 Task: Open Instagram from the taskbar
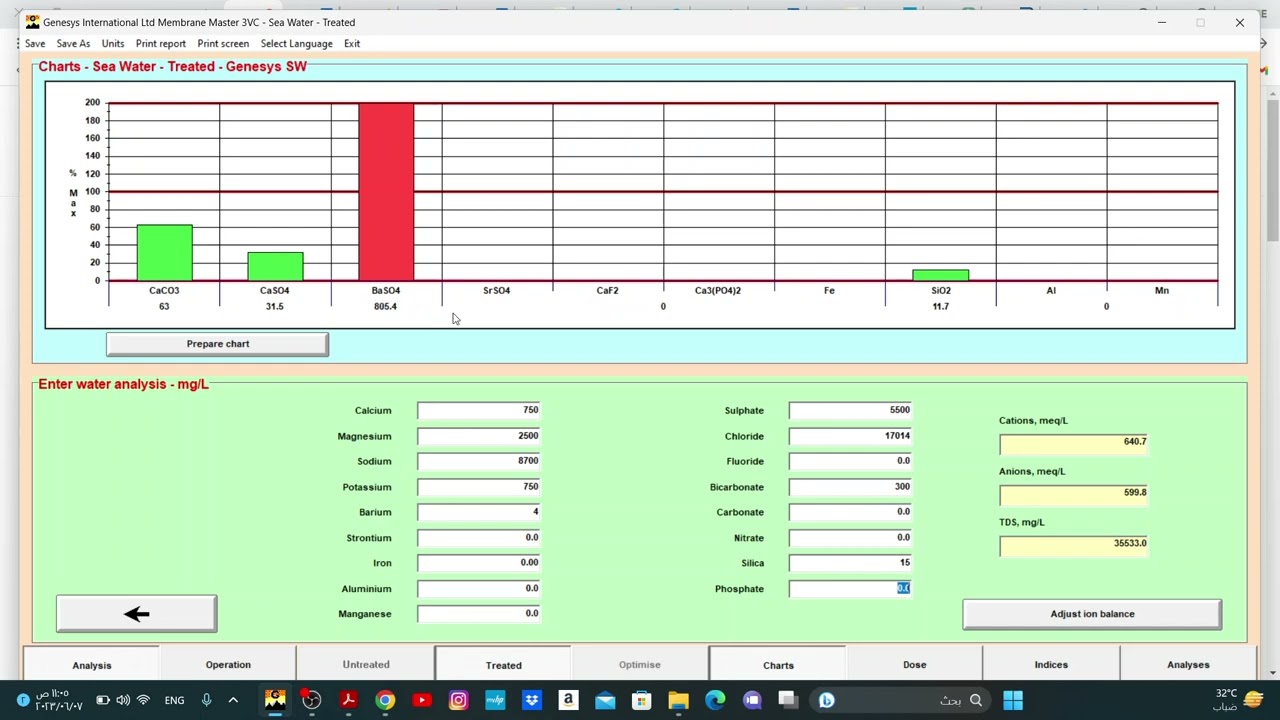click(458, 700)
